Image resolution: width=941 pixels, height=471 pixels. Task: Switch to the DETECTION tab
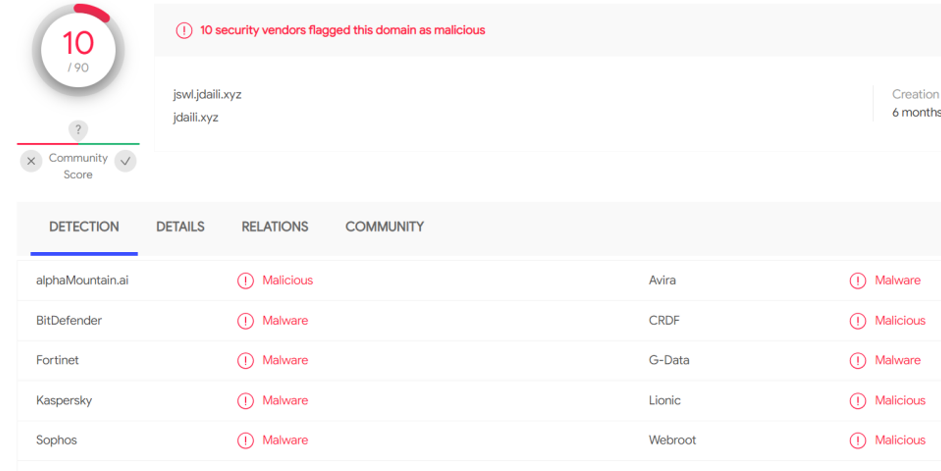pyautogui.click(x=84, y=227)
